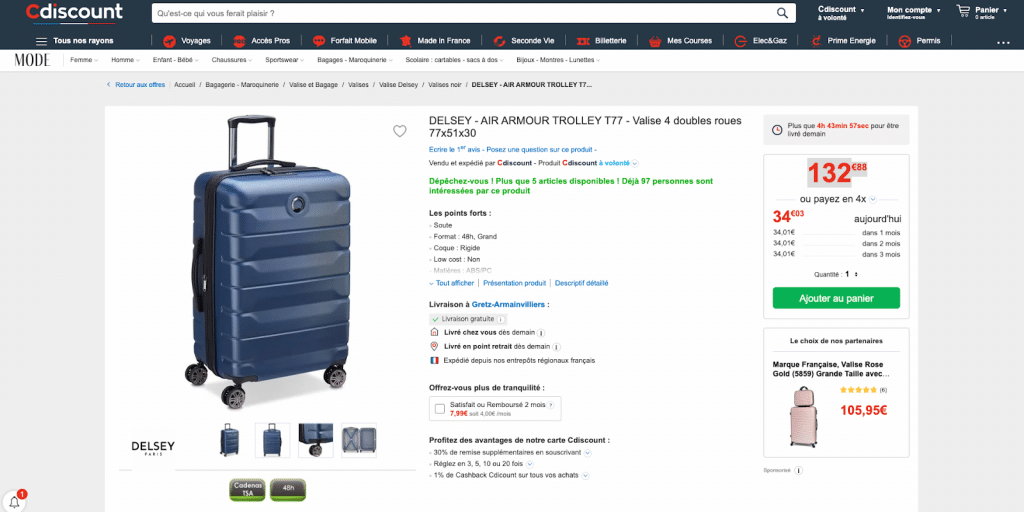Open the shopping cart Panier icon
Viewport: 1024px width, 512px height.
click(963, 10)
